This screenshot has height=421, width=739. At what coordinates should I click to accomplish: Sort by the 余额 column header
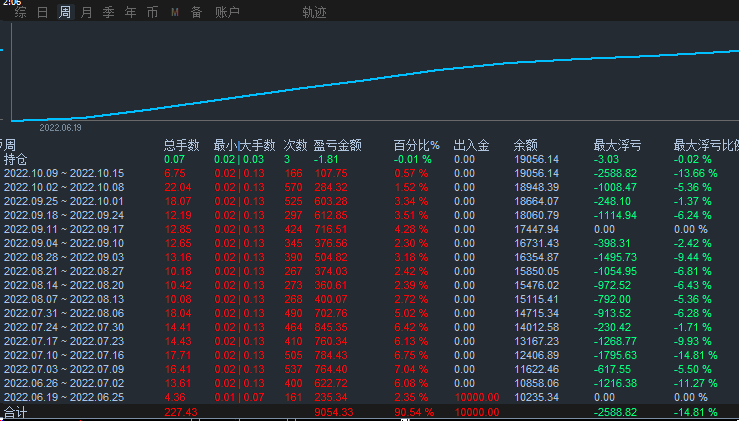tap(526, 145)
